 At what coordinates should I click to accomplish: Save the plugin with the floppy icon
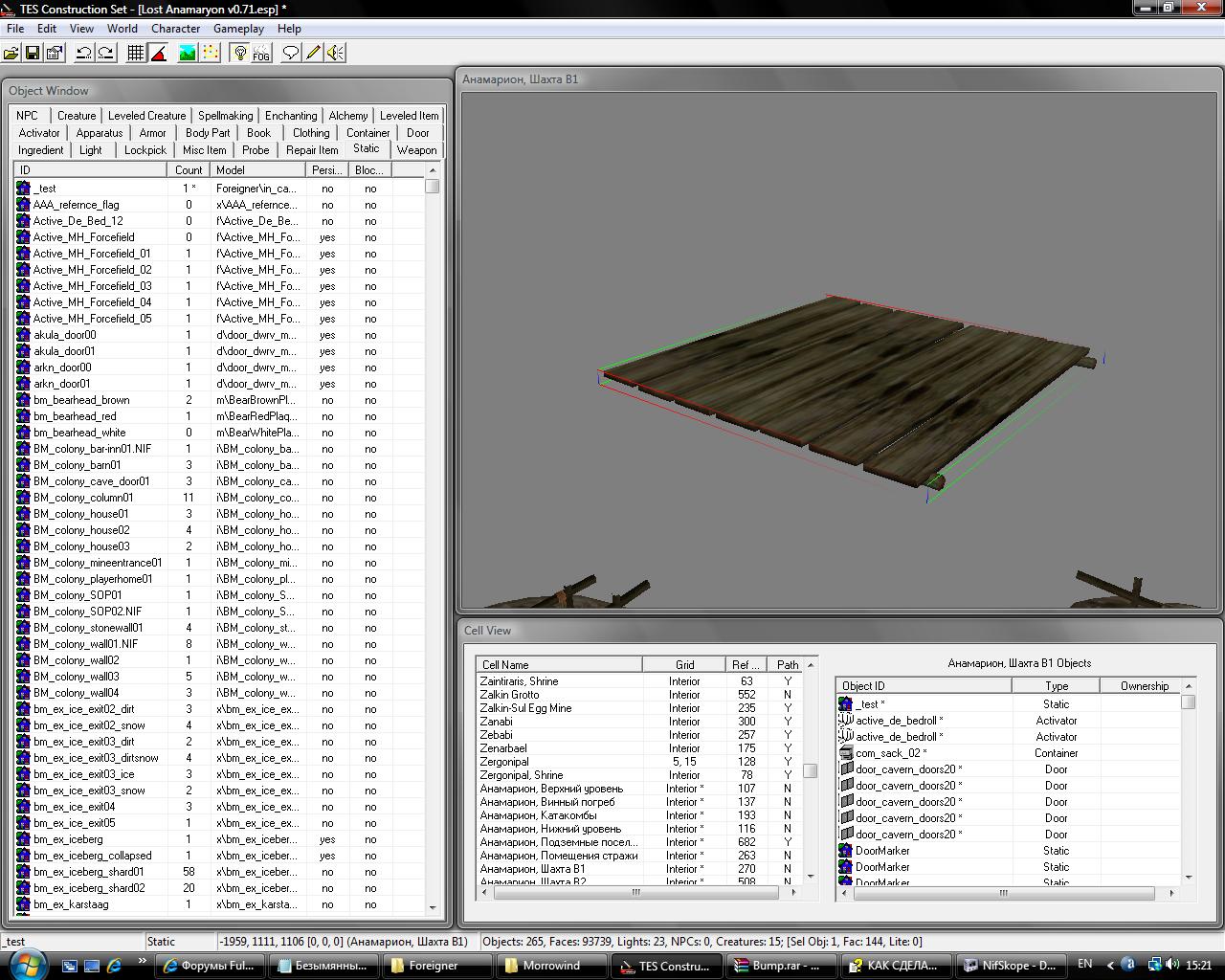point(33,54)
